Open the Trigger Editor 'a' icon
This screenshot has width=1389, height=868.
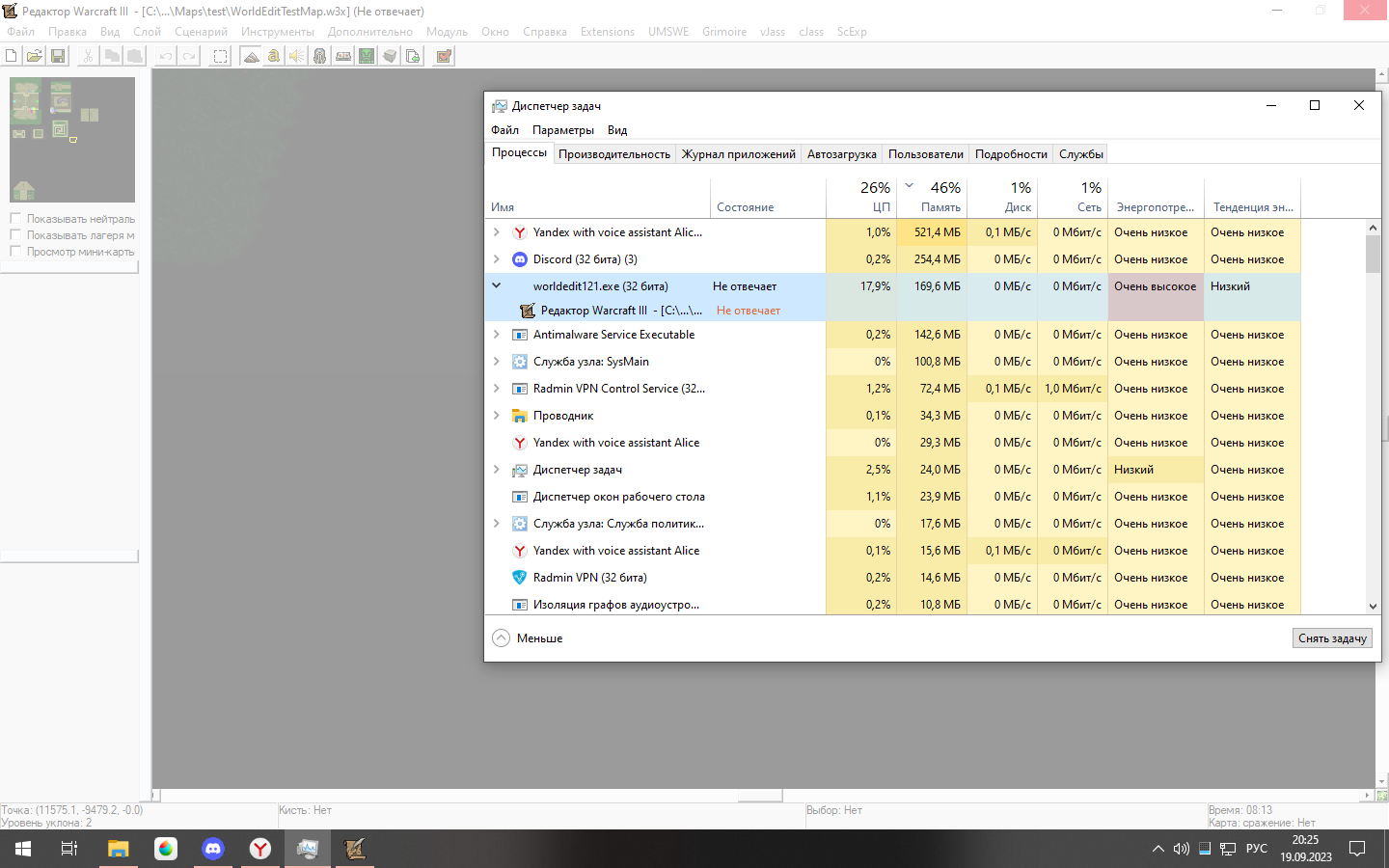tap(274, 56)
